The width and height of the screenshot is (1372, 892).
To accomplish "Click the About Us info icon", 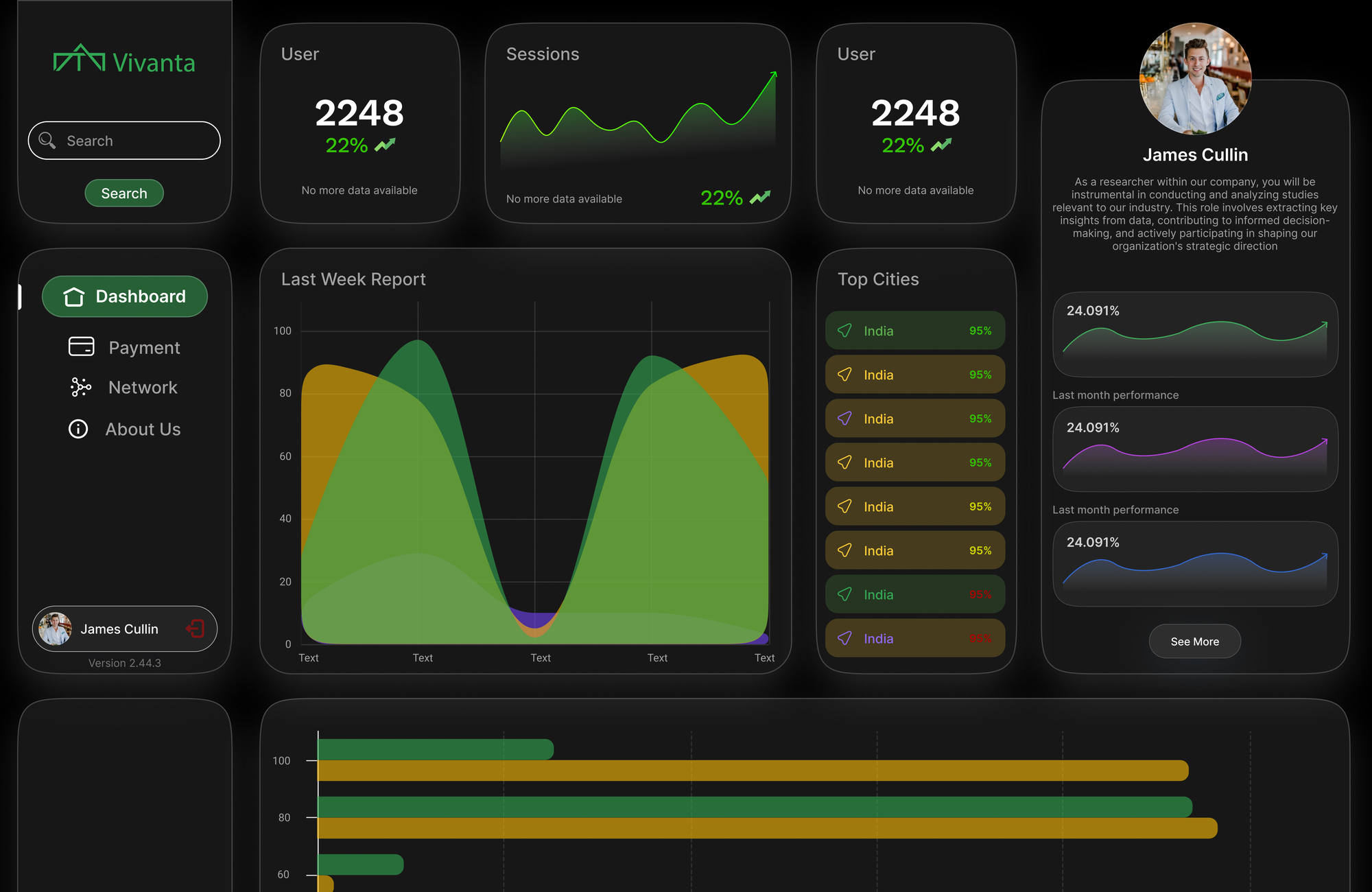I will pos(77,429).
